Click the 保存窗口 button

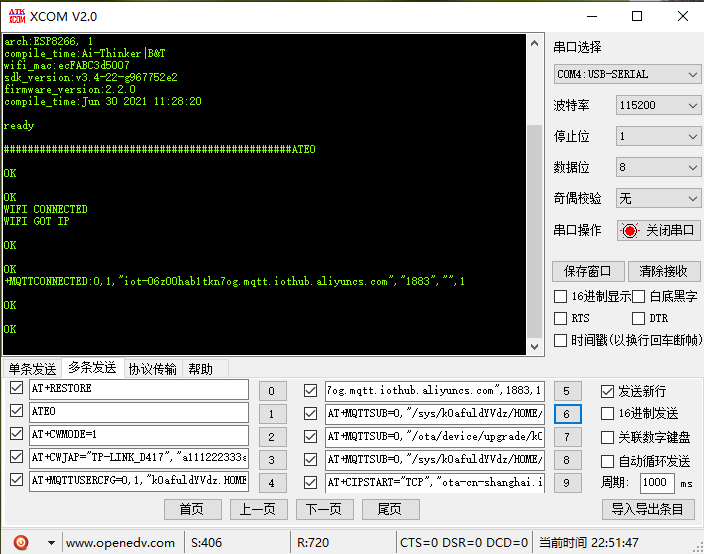click(x=588, y=271)
